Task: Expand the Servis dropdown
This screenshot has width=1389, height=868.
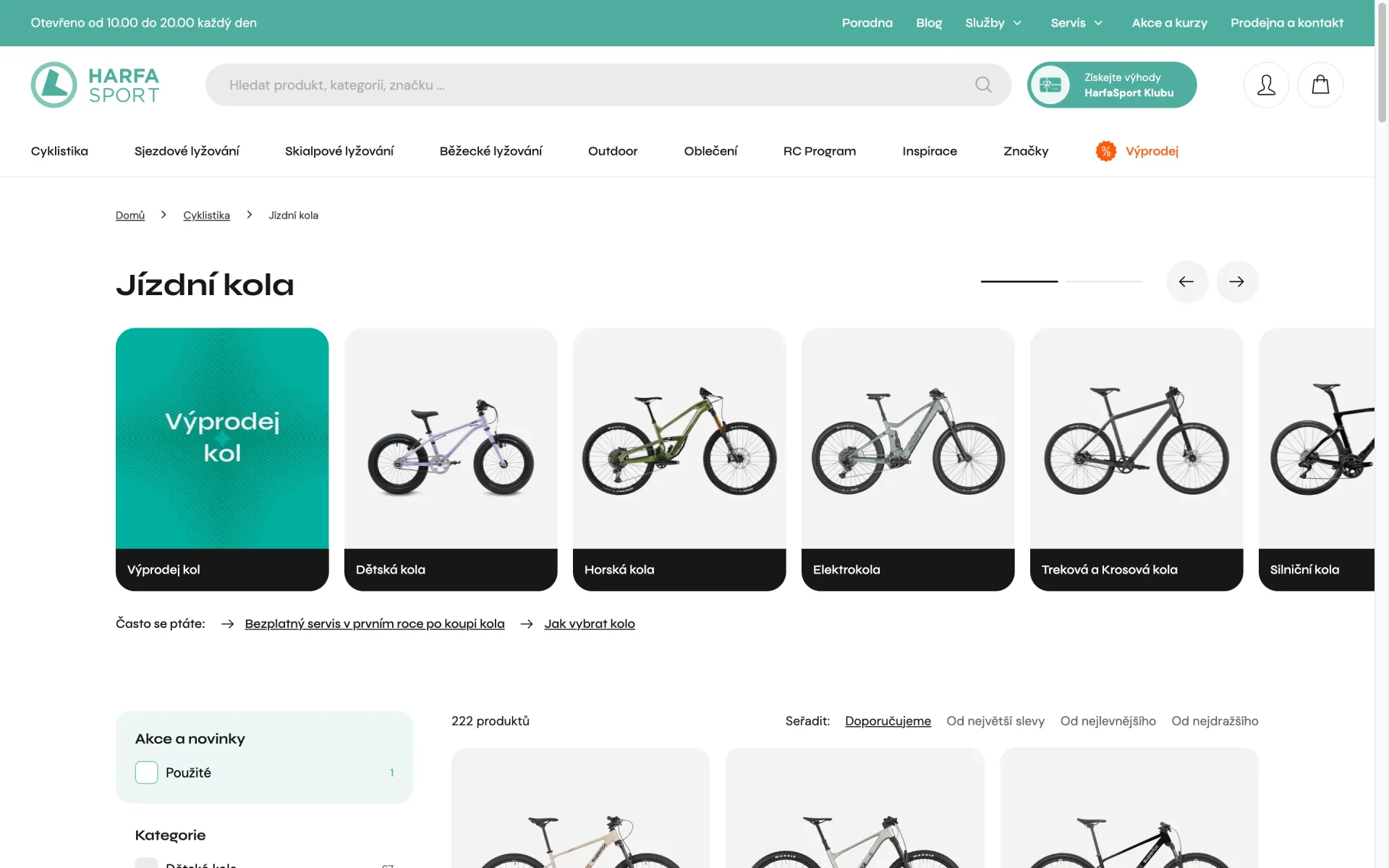Action: click(1076, 23)
